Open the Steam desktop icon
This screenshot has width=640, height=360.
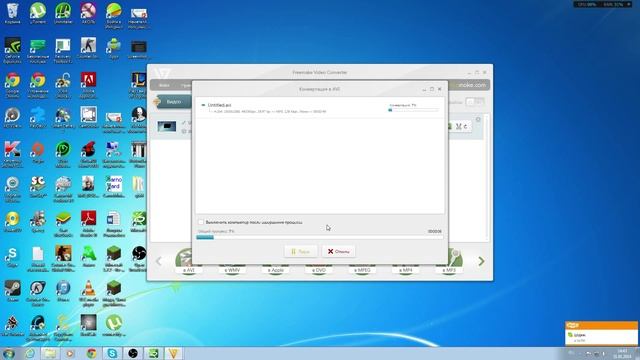click(13, 291)
